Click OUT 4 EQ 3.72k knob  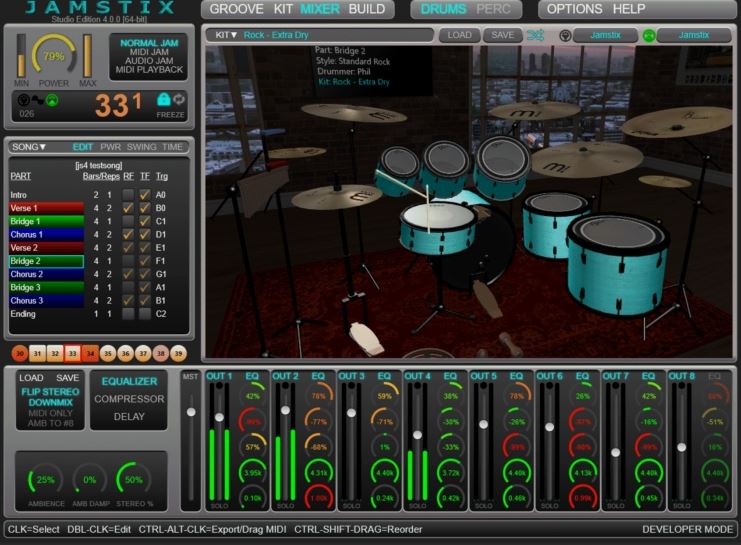pyautogui.click(x=451, y=472)
